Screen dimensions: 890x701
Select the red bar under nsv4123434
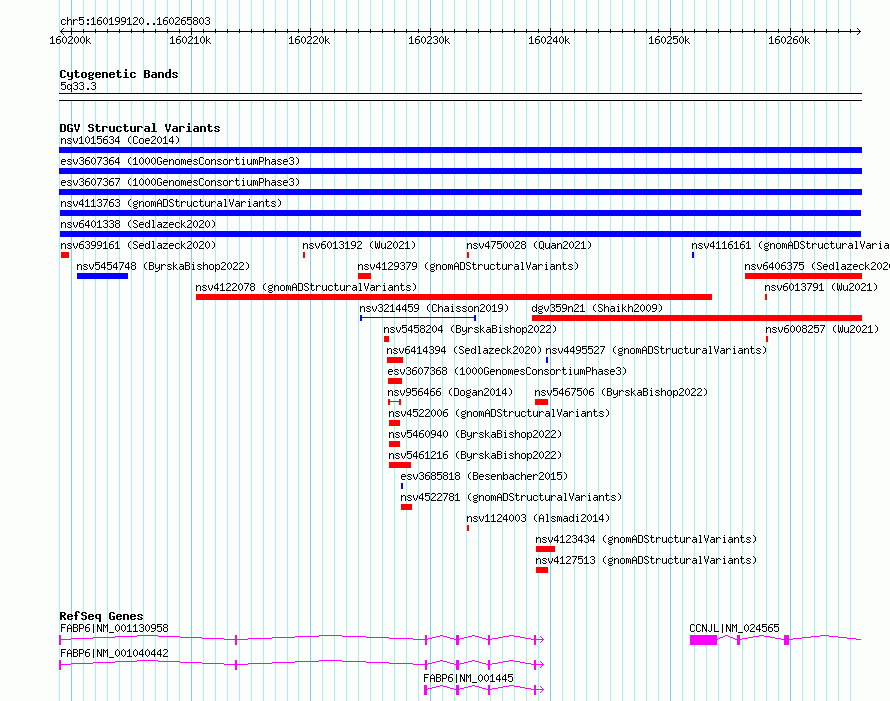pyautogui.click(x=545, y=549)
